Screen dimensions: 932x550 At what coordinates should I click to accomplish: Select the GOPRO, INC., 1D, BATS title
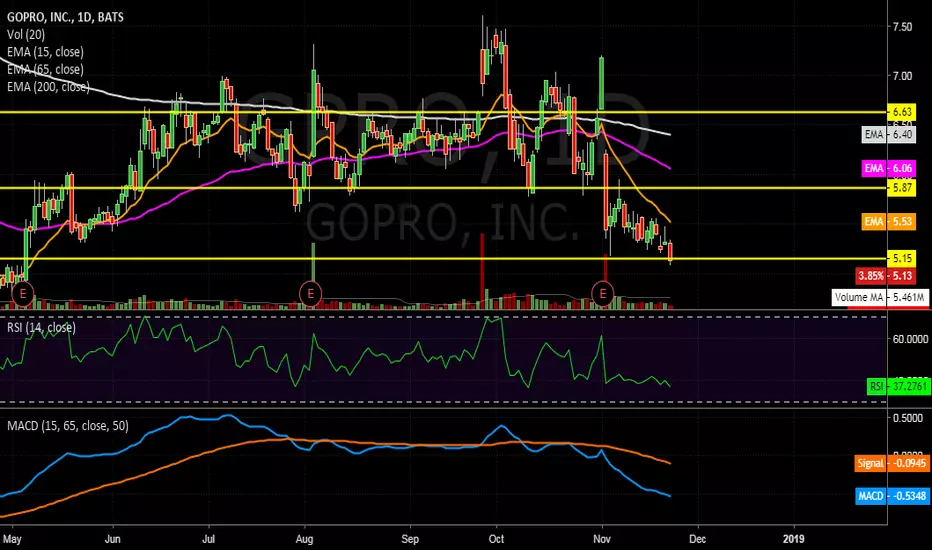point(65,17)
